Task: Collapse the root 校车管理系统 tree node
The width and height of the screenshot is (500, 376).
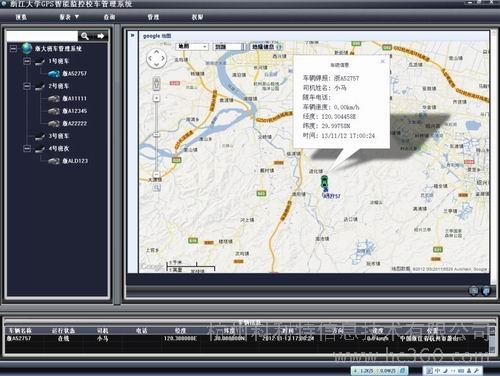Action: pyautogui.click(x=13, y=49)
